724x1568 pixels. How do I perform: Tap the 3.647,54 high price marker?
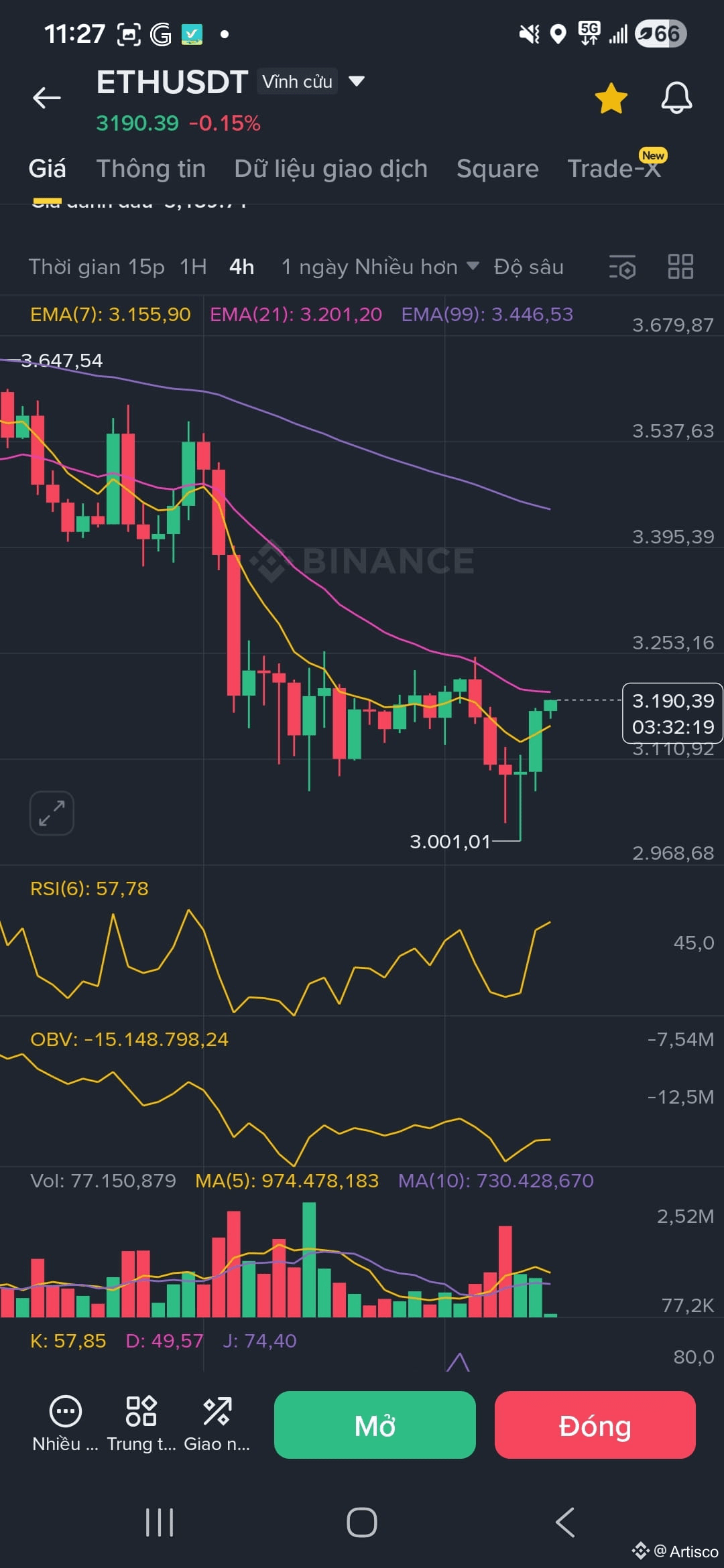pos(62,361)
